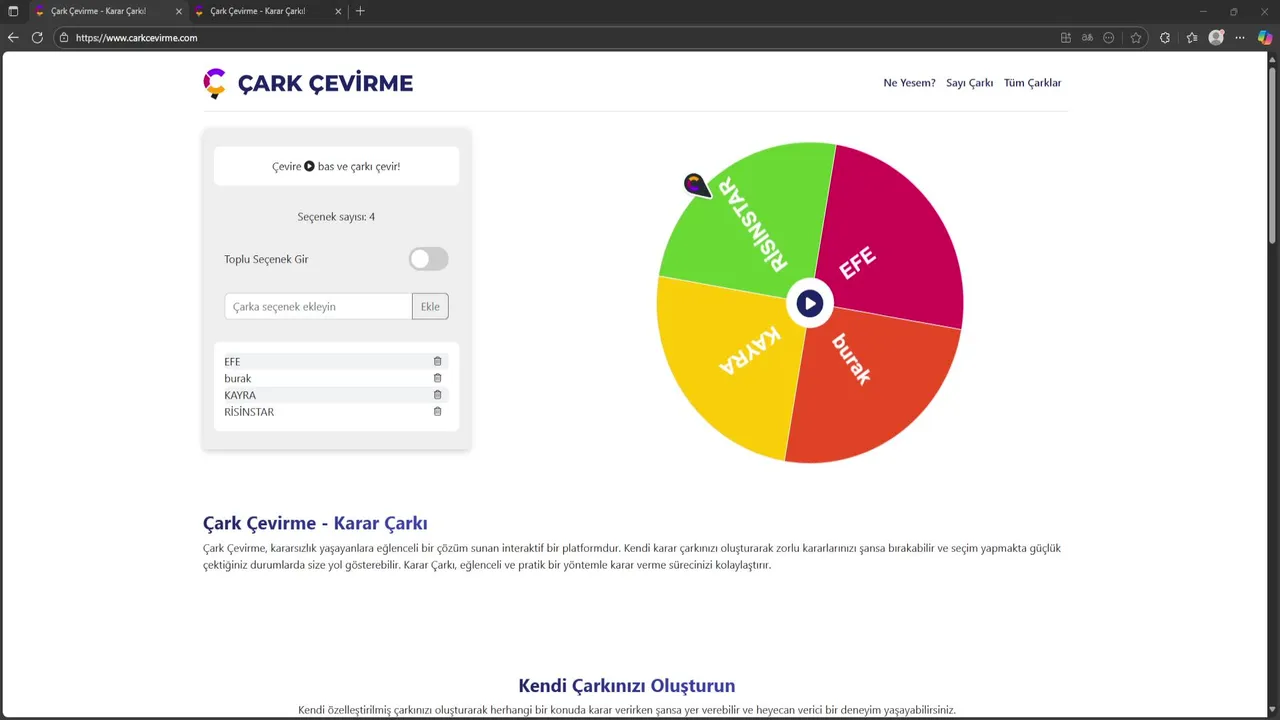This screenshot has width=1280, height=720.
Task: Spin the wheel with the center play button
Action: point(810,303)
